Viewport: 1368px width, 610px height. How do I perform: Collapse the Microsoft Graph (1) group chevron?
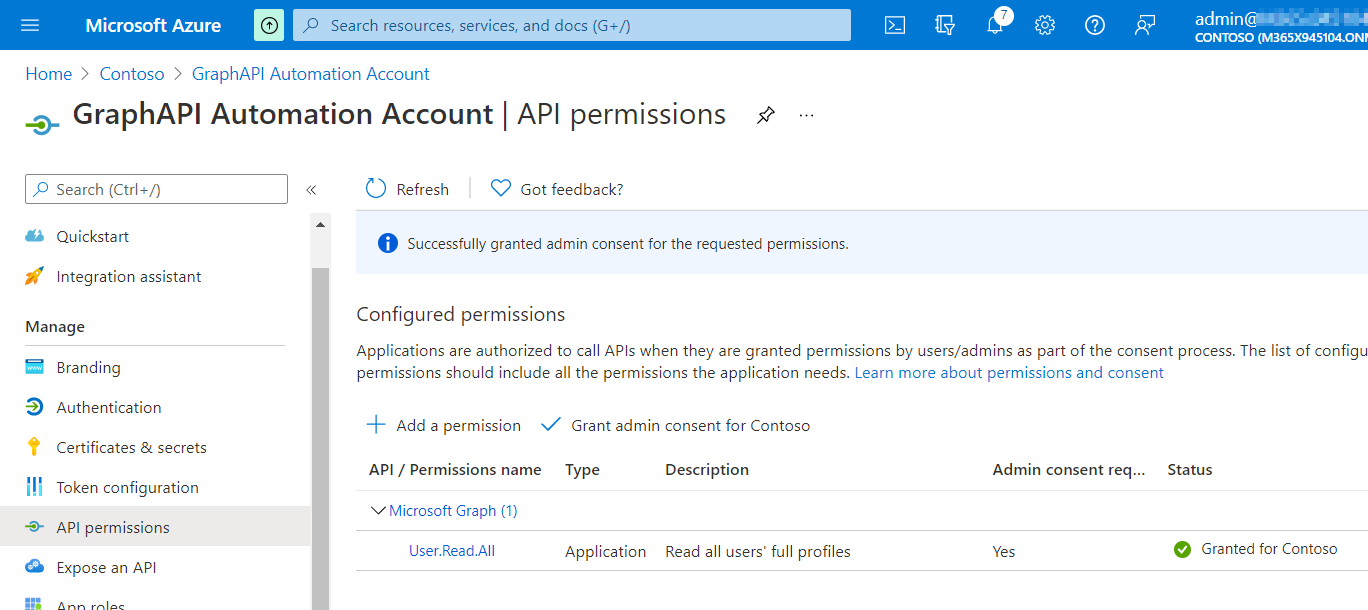pyautogui.click(x=378, y=510)
